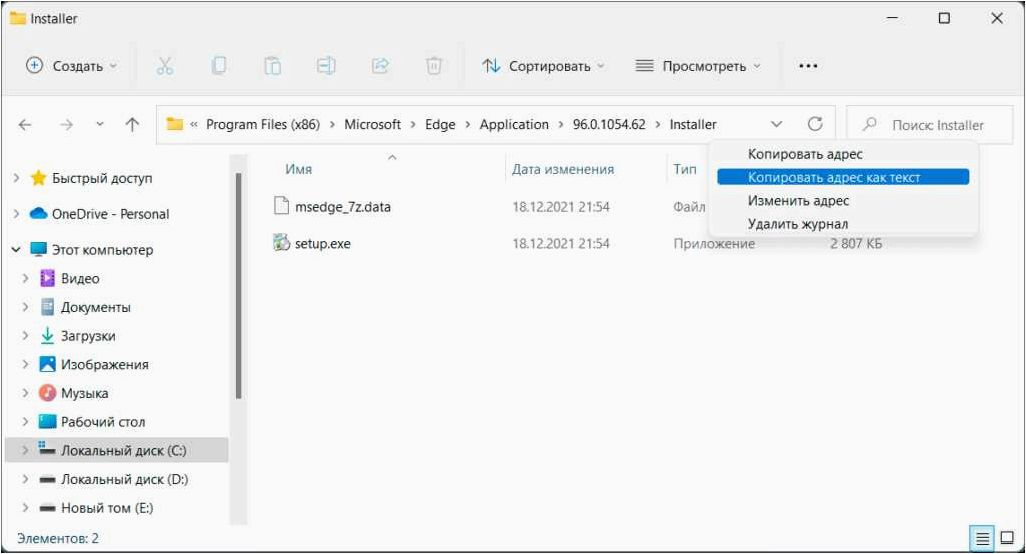Open the Просмотреть view dropdown
Viewport: 1026px width, 554px height.
(x=698, y=65)
